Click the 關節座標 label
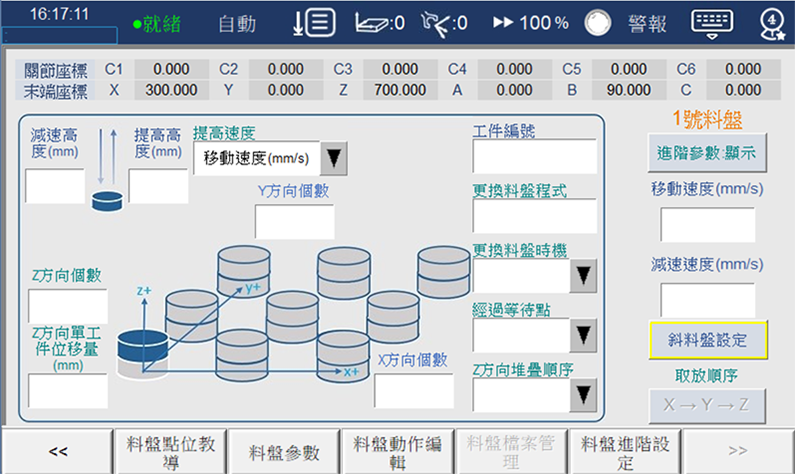The width and height of the screenshot is (795, 474). [55, 69]
